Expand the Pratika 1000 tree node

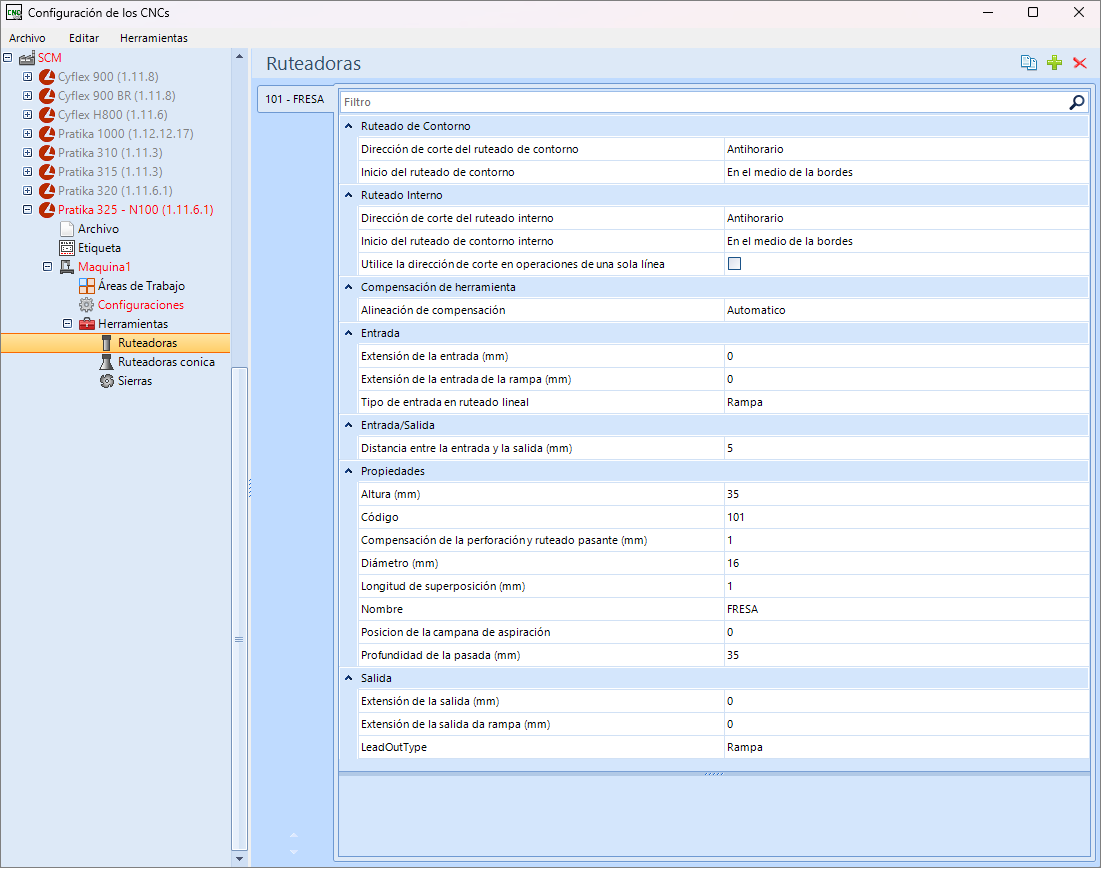pos(28,134)
